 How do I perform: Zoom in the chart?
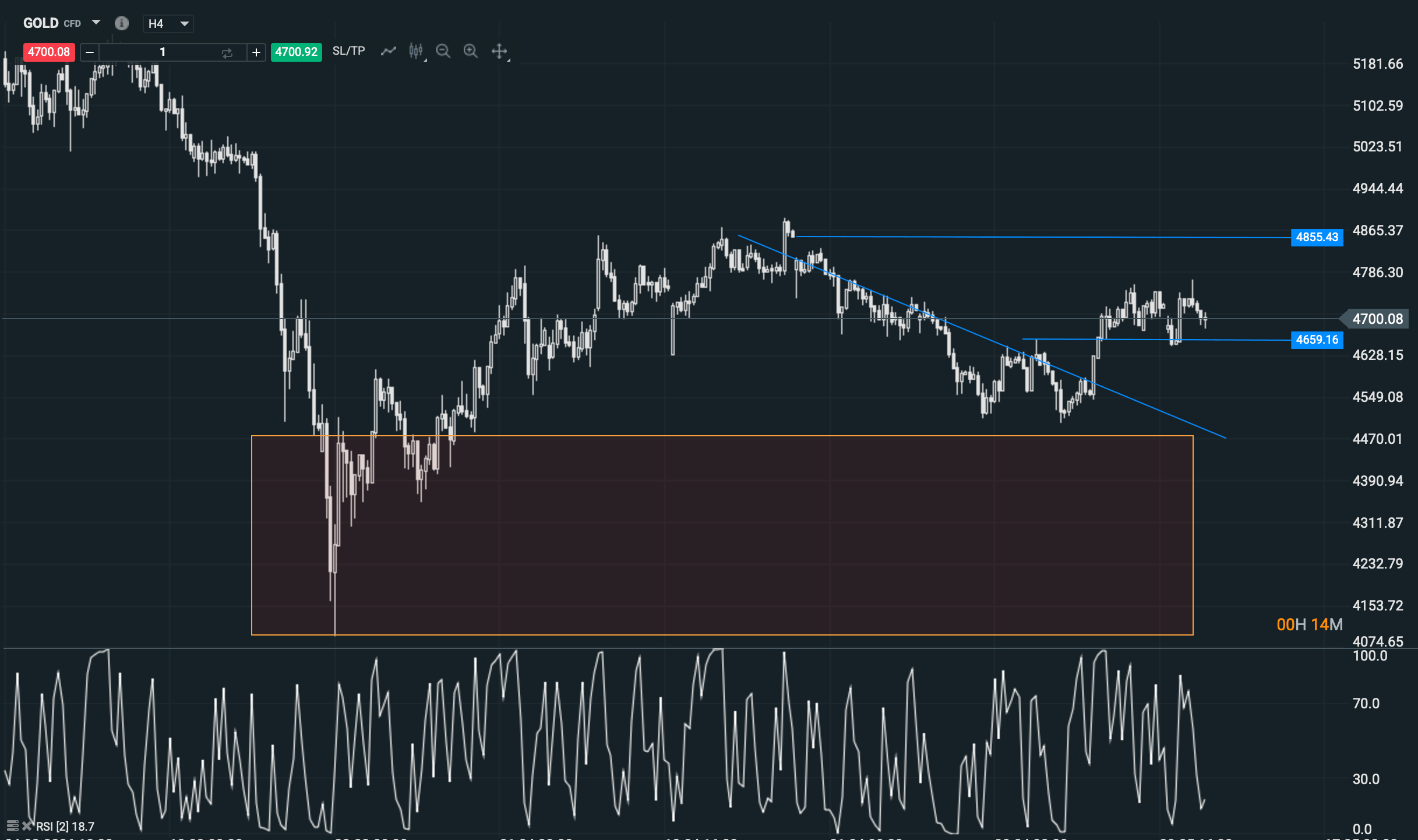[471, 51]
